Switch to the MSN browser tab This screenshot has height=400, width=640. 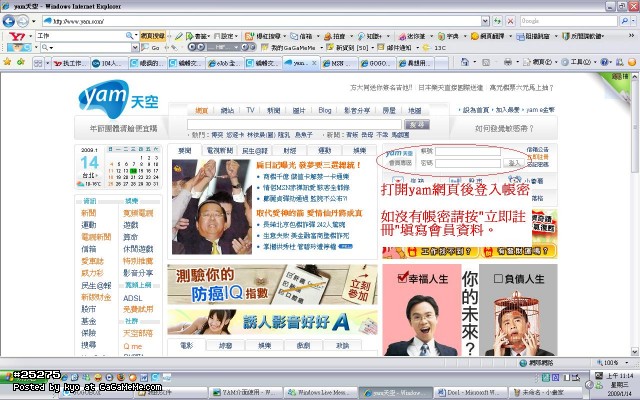338,63
